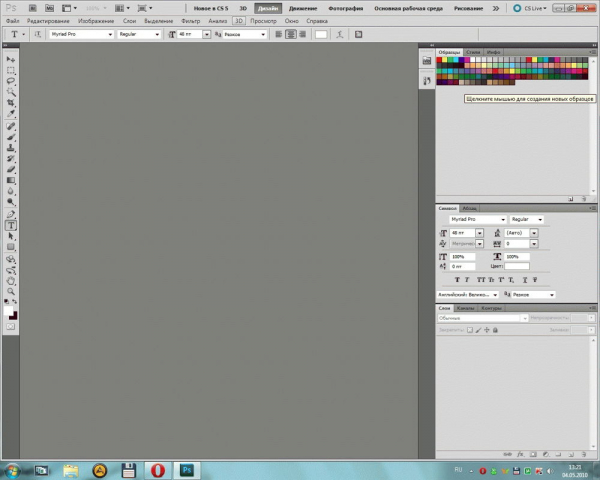Align text left in options bar
Screen dimensions: 600x480
pos(279,34)
